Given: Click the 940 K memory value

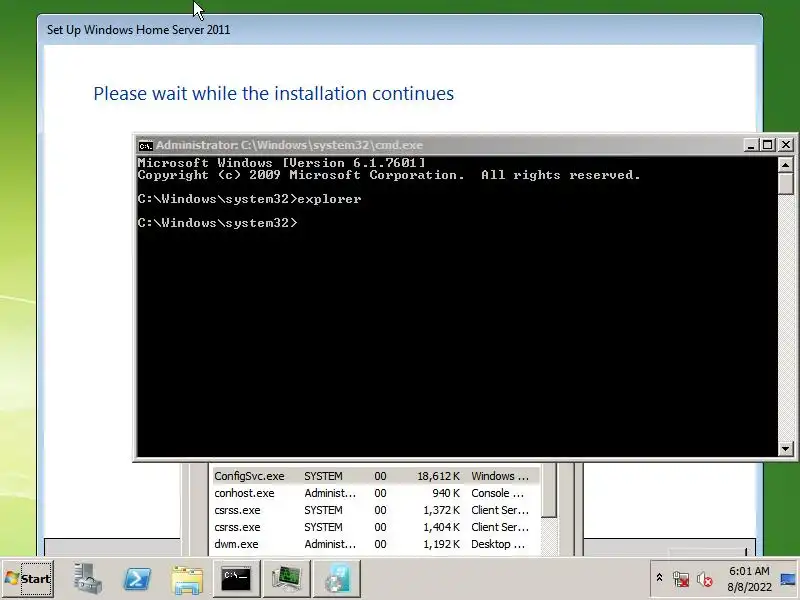Looking at the screenshot, I should (x=445, y=493).
